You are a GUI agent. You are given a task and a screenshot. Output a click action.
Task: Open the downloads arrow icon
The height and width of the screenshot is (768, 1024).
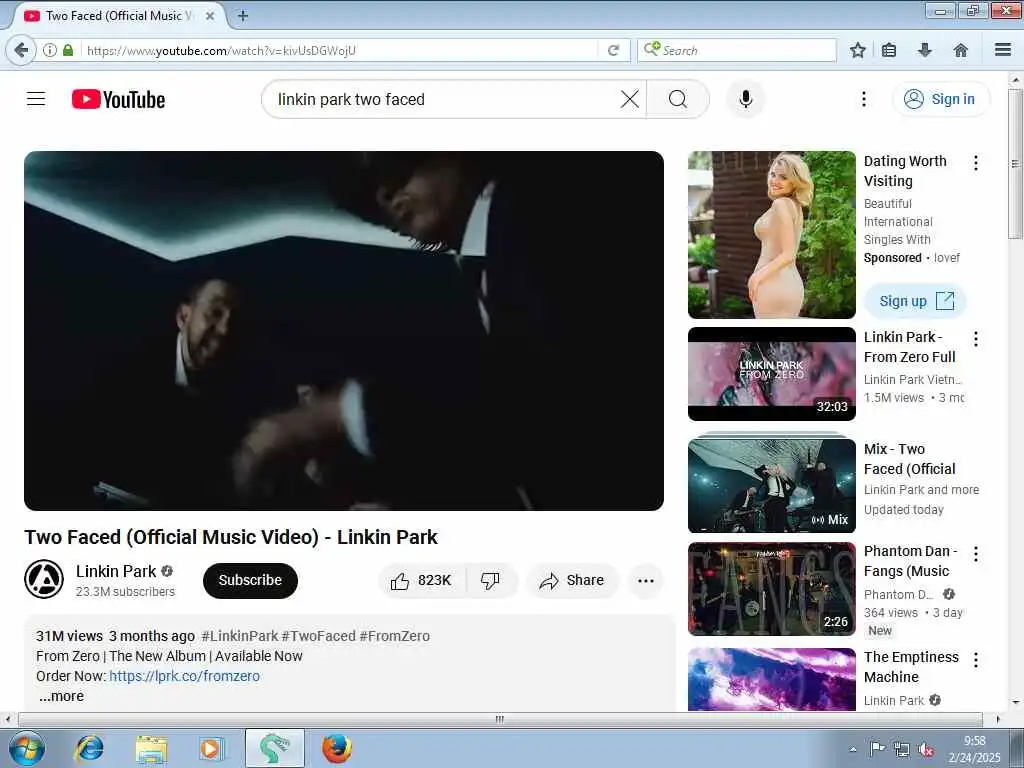click(x=924, y=50)
